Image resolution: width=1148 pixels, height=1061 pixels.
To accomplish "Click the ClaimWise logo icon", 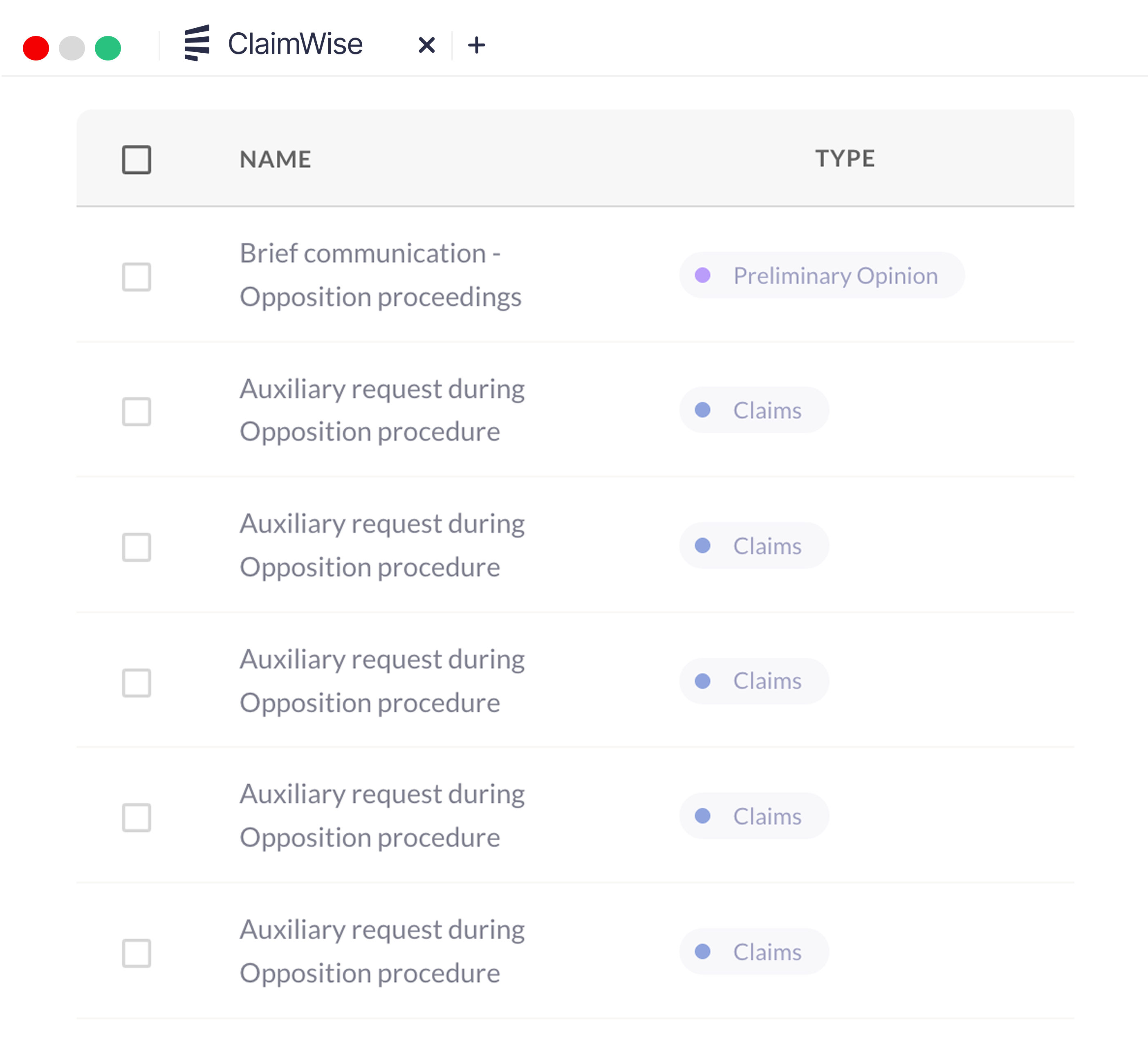I will [x=197, y=44].
